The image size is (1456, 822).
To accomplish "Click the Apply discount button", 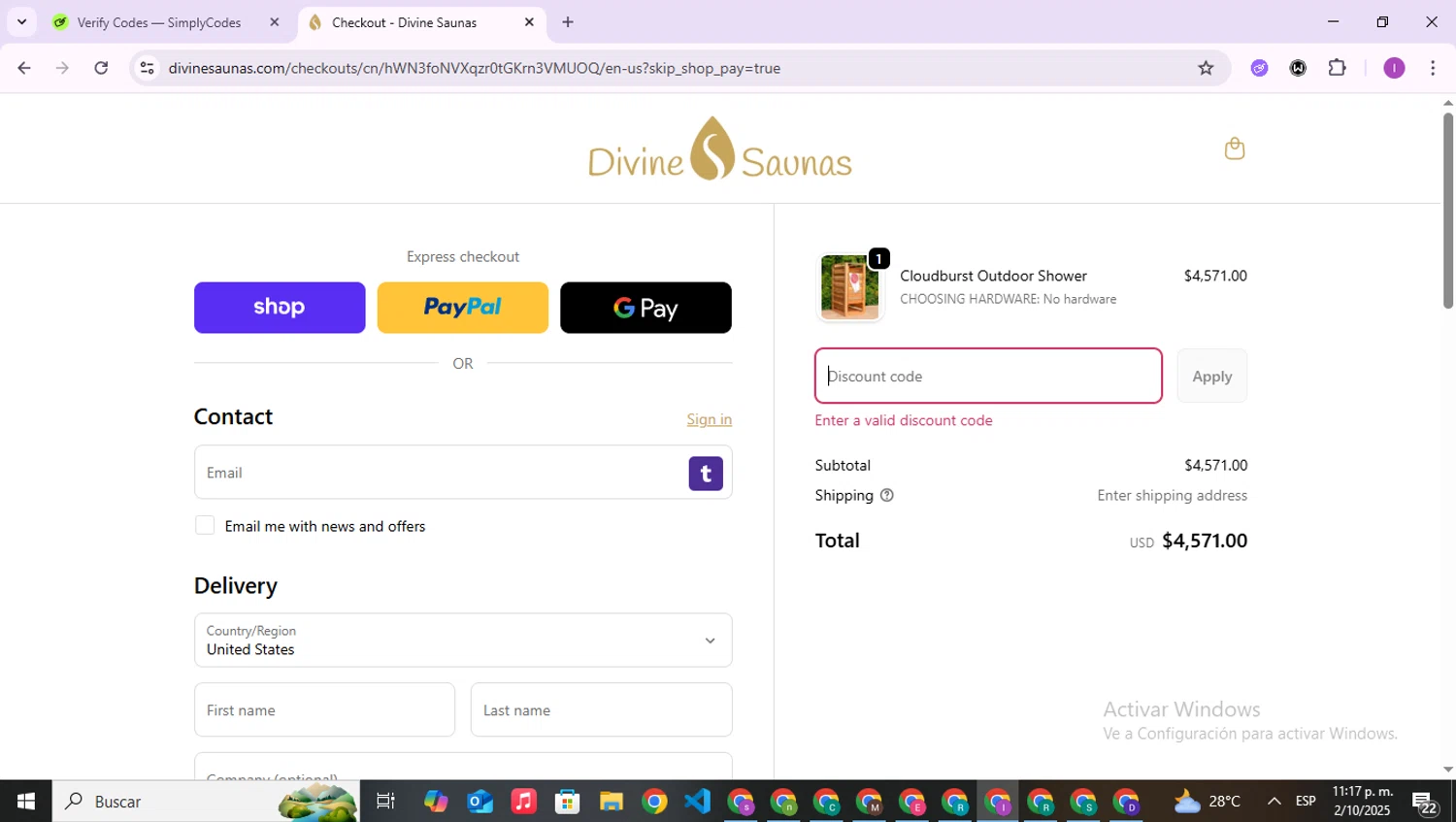I will pos(1212,376).
